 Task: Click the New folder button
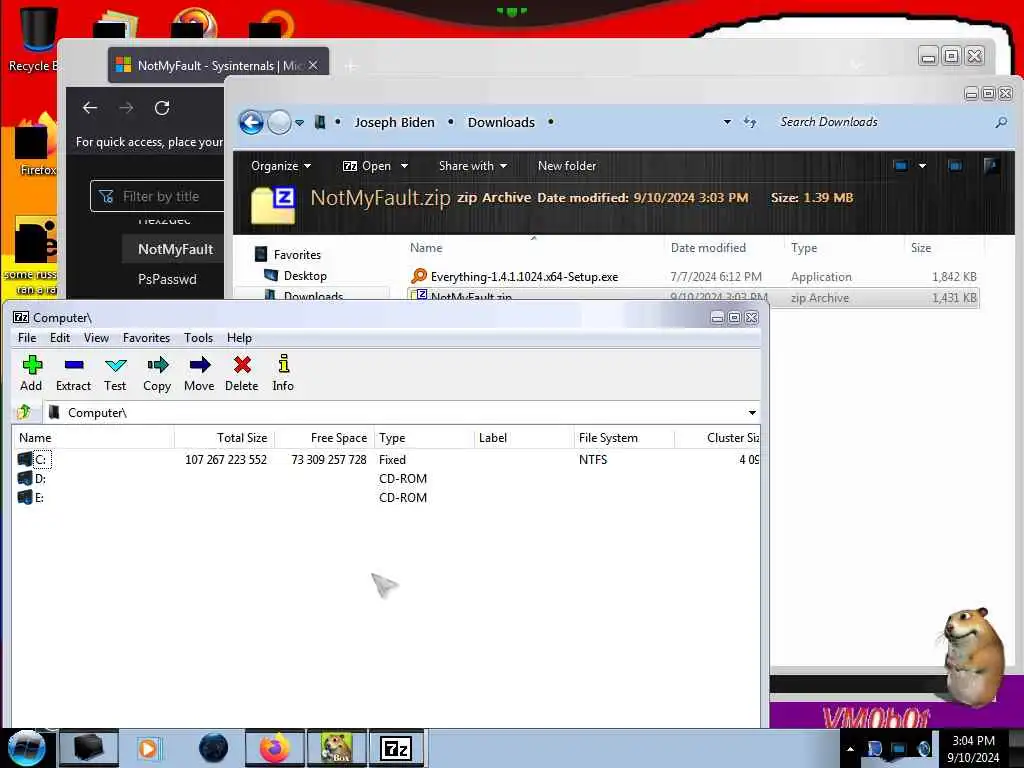(x=567, y=166)
